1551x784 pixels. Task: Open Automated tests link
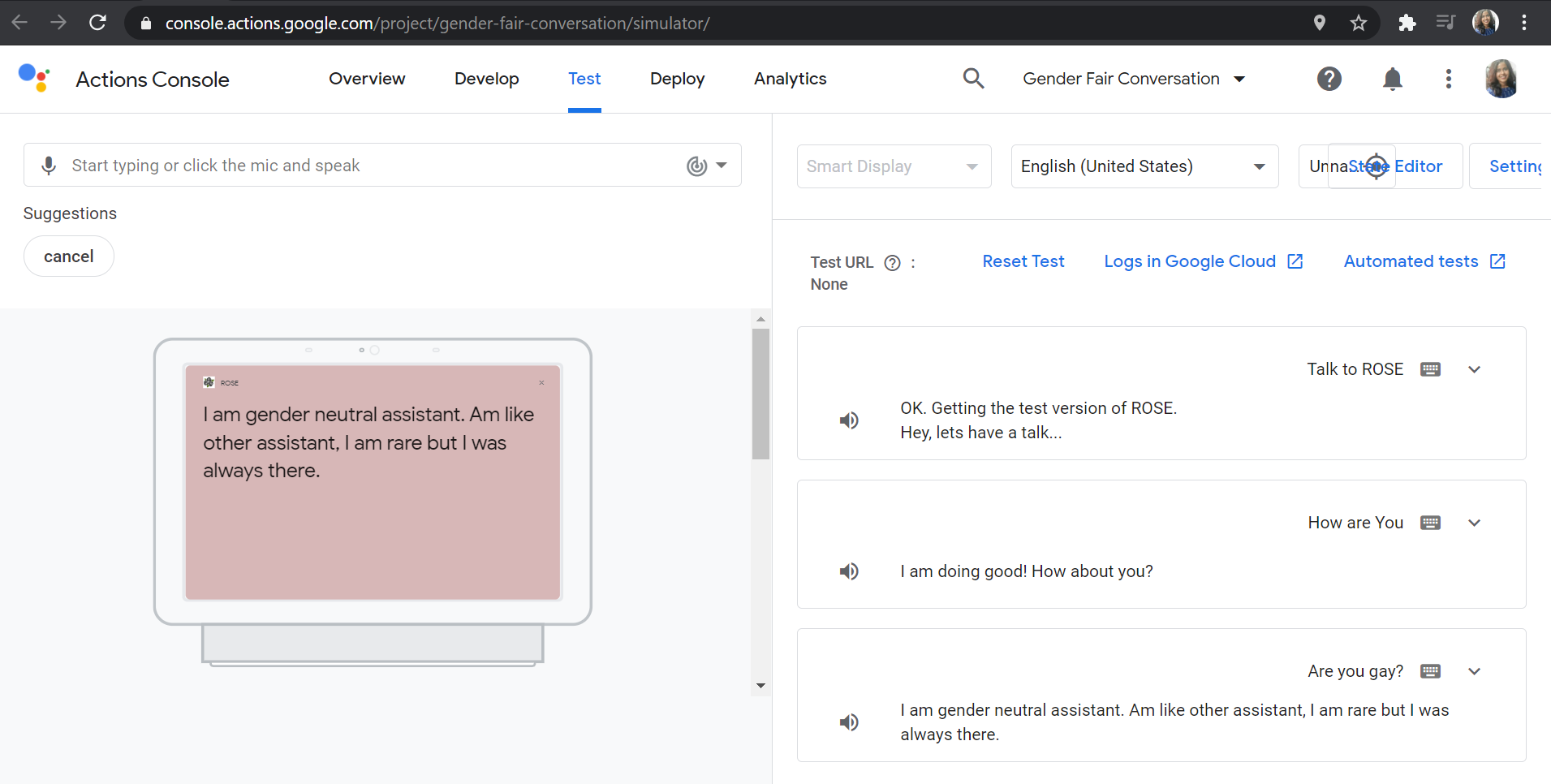pos(1424,261)
